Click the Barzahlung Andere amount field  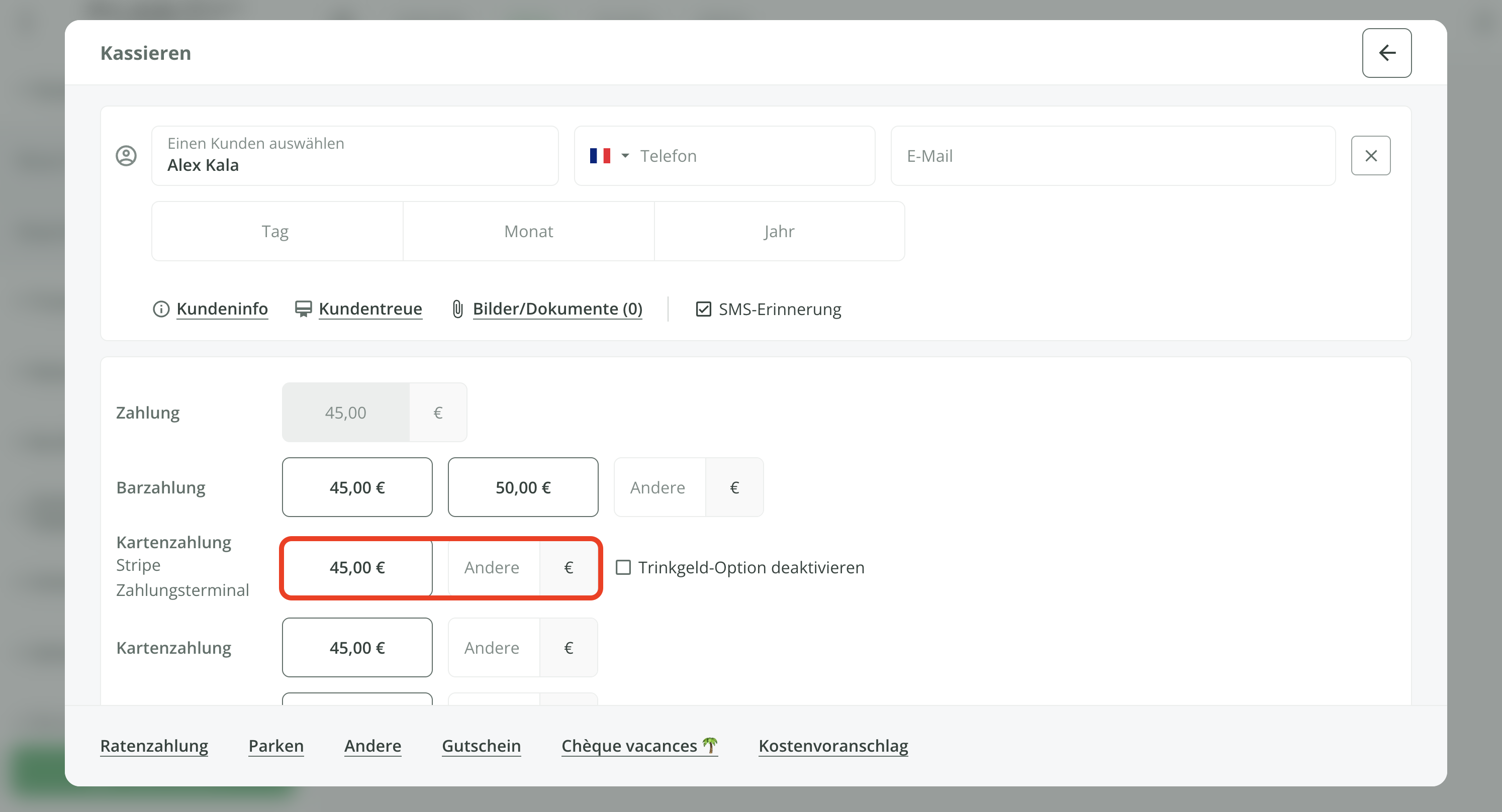660,487
